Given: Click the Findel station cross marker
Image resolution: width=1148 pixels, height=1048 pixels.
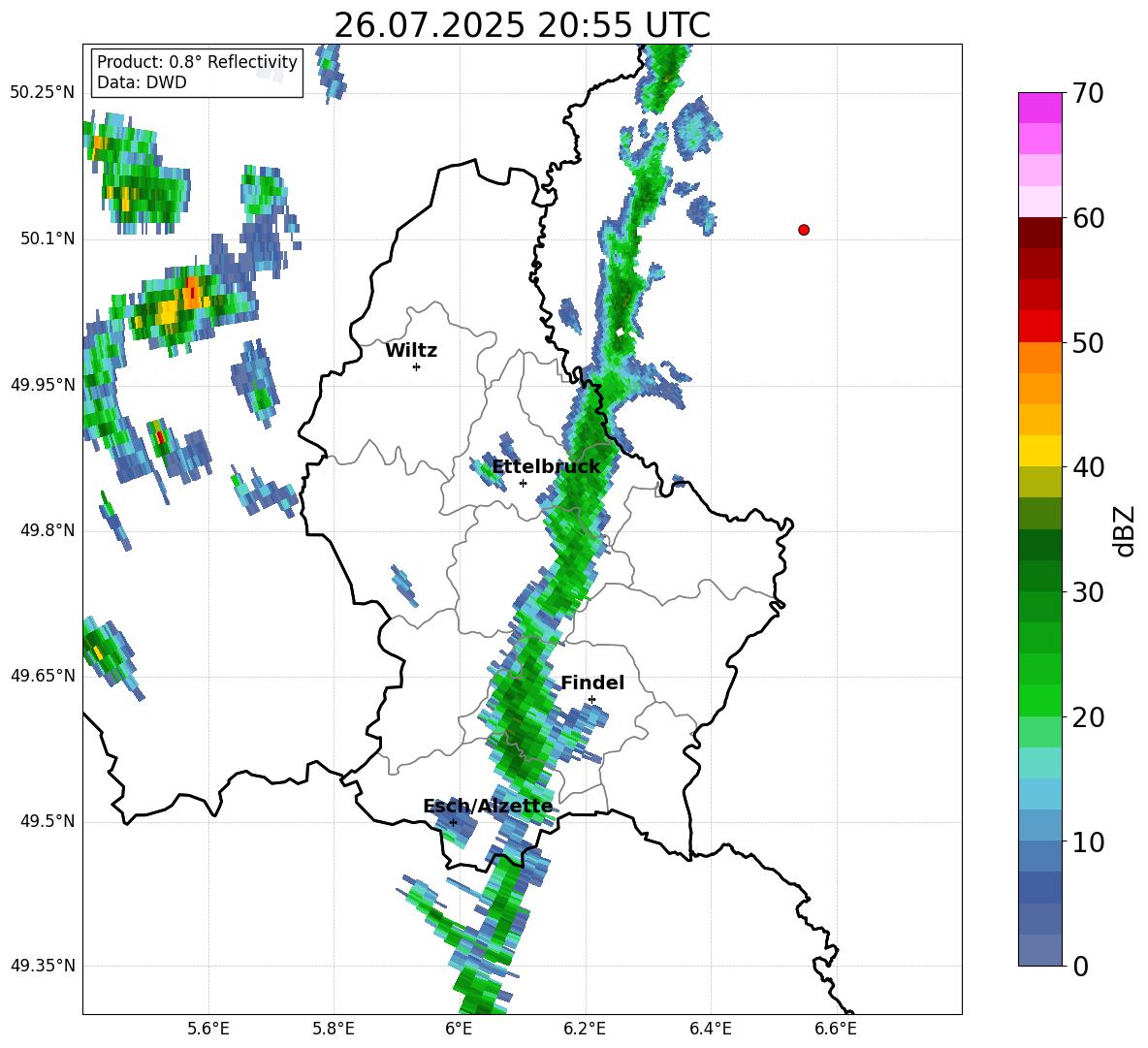Looking at the screenshot, I should pyautogui.click(x=591, y=700).
